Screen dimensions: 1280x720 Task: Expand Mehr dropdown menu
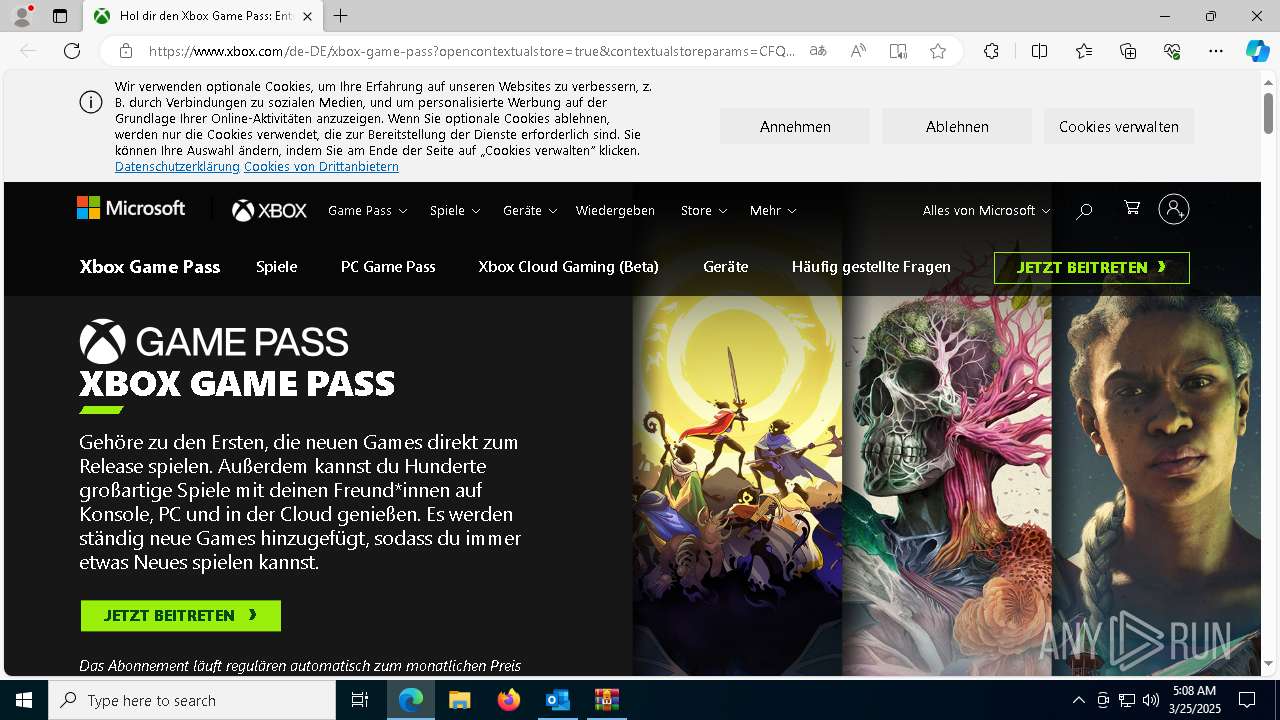(773, 210)
